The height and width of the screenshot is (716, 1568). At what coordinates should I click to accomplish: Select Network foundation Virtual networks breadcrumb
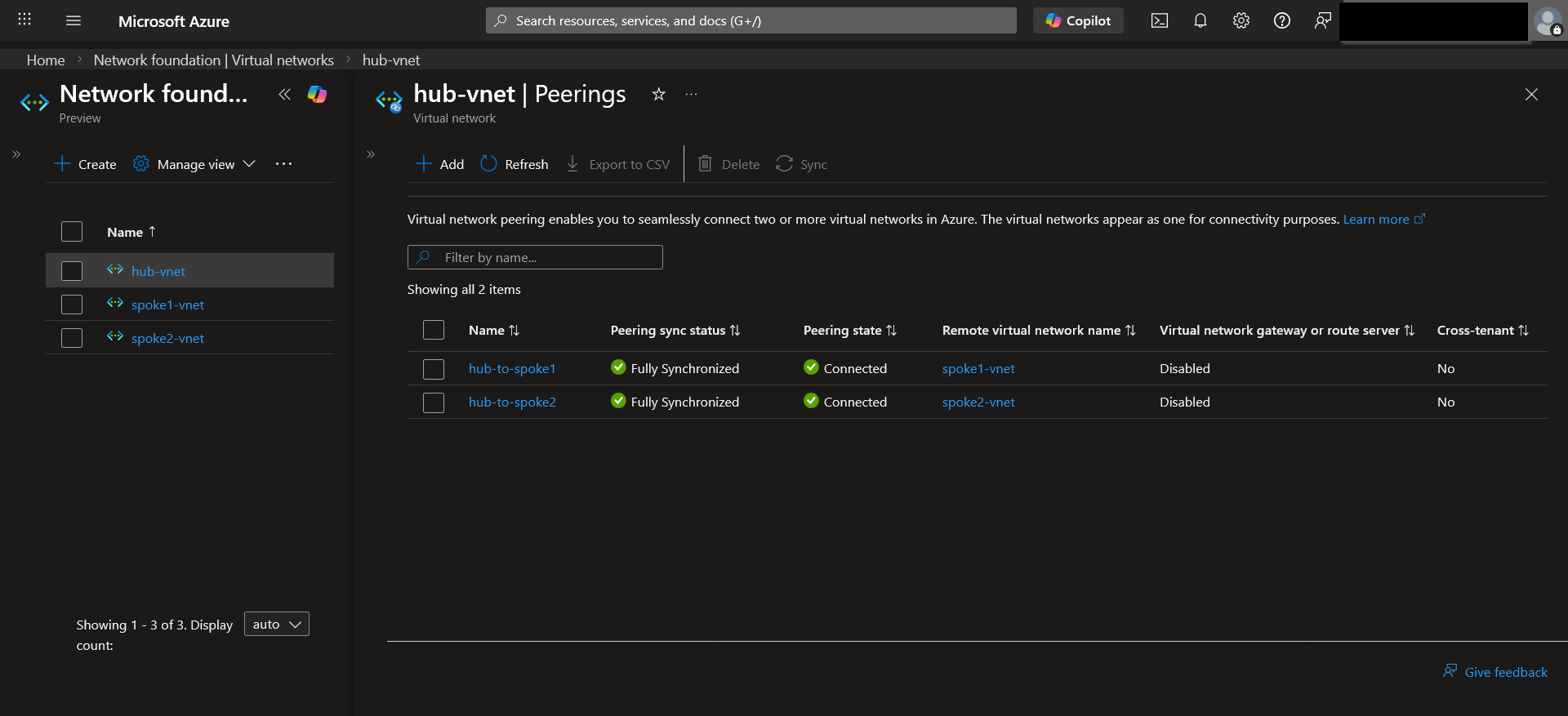coord(214,60)
